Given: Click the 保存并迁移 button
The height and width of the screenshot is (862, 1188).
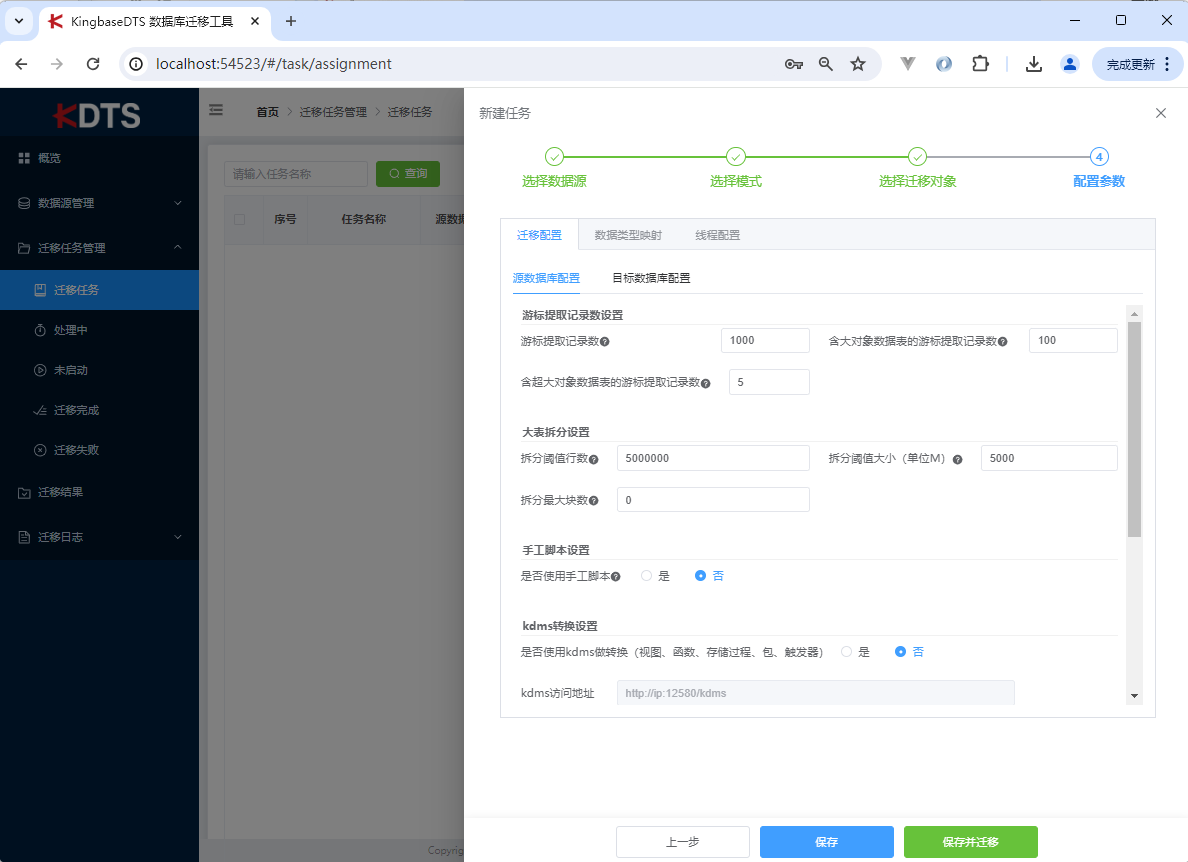Looking at the screenshot, I should coord(970,842).
